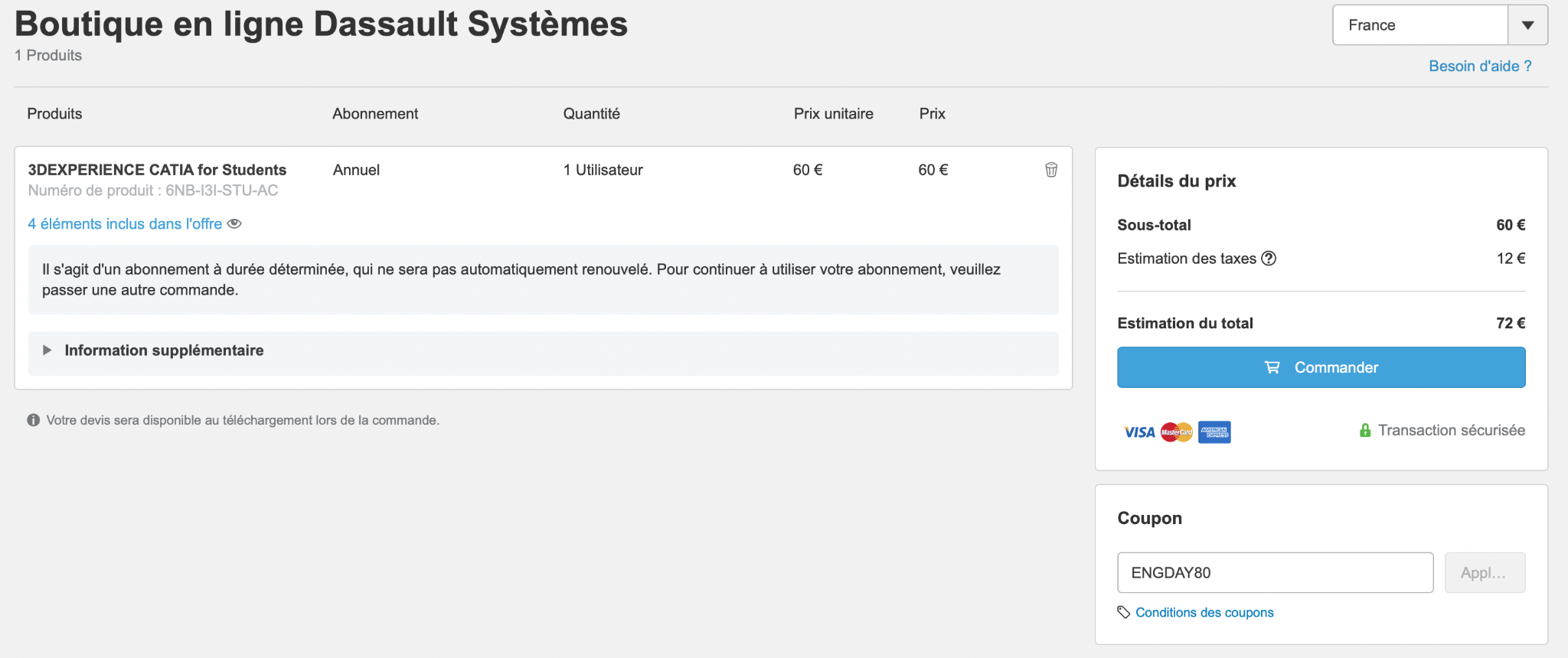Screen dimensions: 1568x658
Task: Click the info icon beside the quote notice
Action: (34, 420)
